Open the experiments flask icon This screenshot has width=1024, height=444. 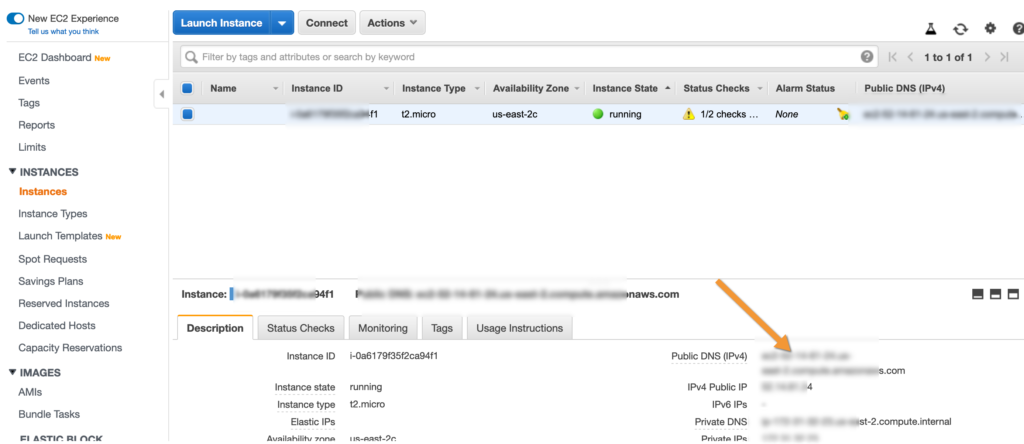(931, 30)
